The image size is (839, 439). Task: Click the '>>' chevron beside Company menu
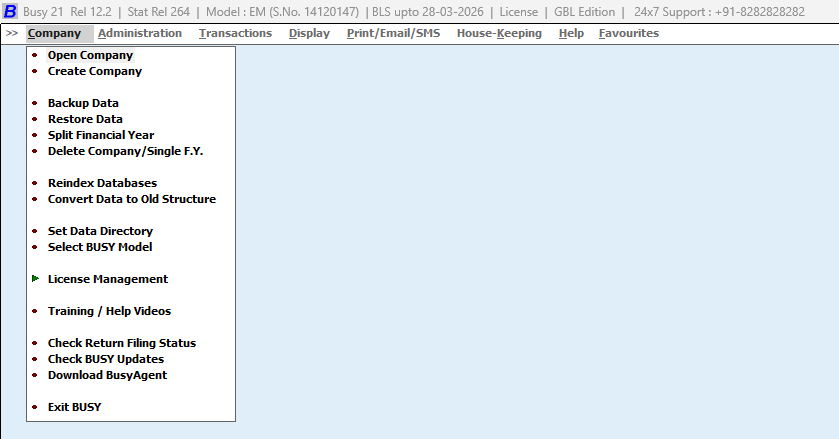point(12,33)
